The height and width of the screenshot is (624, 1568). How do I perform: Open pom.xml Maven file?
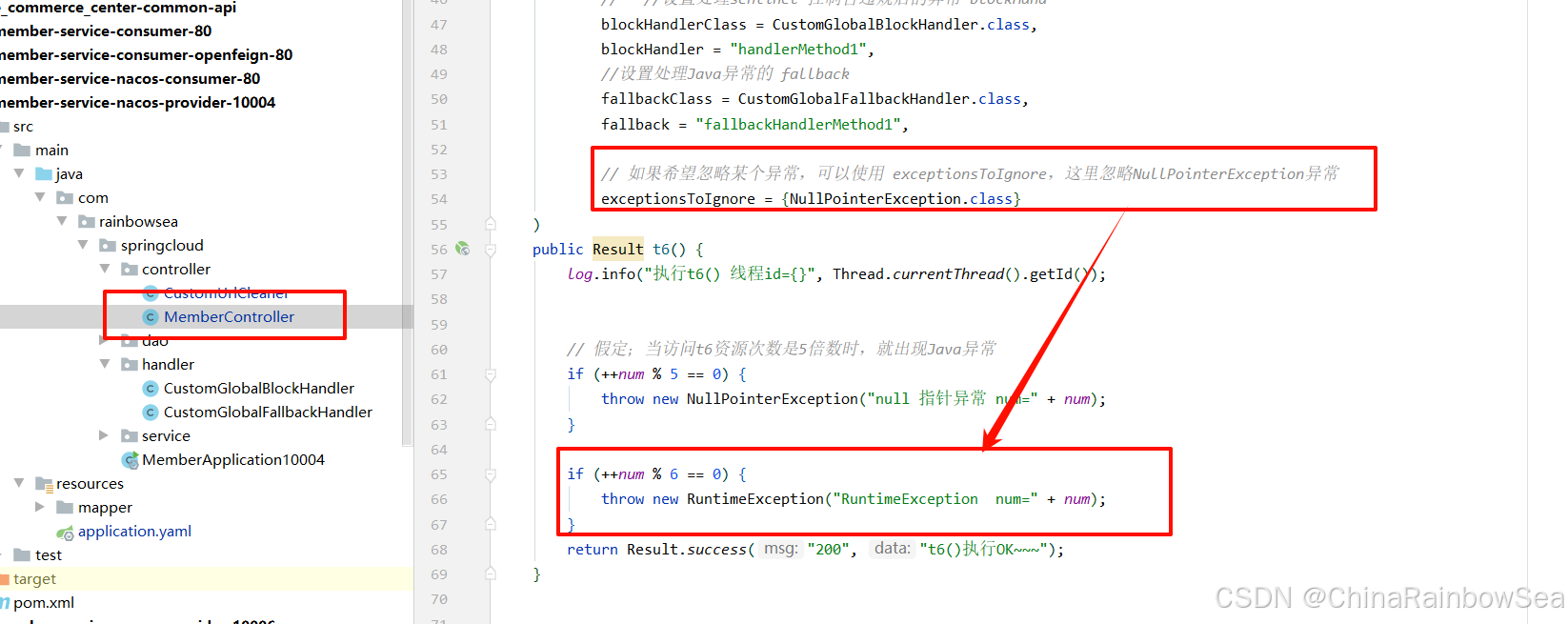pyautogui.click(x=44, y=602)
